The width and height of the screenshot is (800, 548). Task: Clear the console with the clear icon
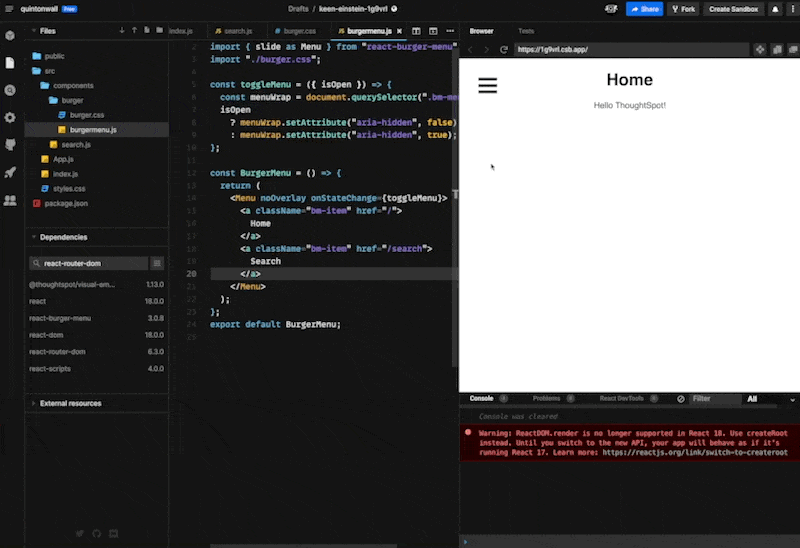pos(681,399)
